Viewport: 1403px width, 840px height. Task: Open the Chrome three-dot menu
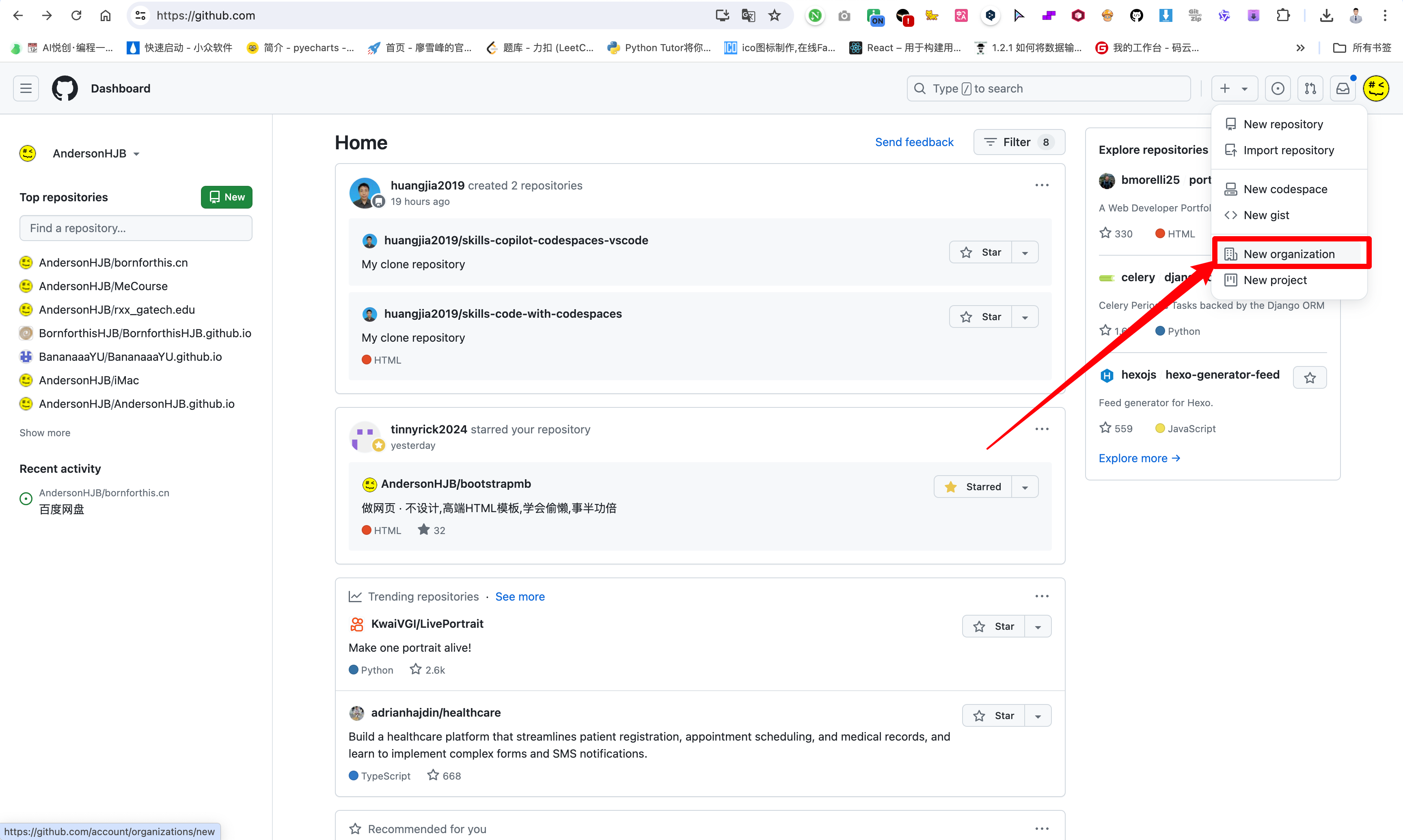click(1385, 15)
